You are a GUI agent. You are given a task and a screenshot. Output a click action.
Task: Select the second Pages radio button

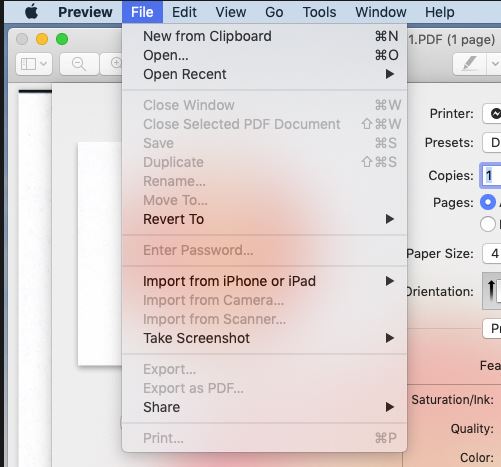tap(488, 224)
